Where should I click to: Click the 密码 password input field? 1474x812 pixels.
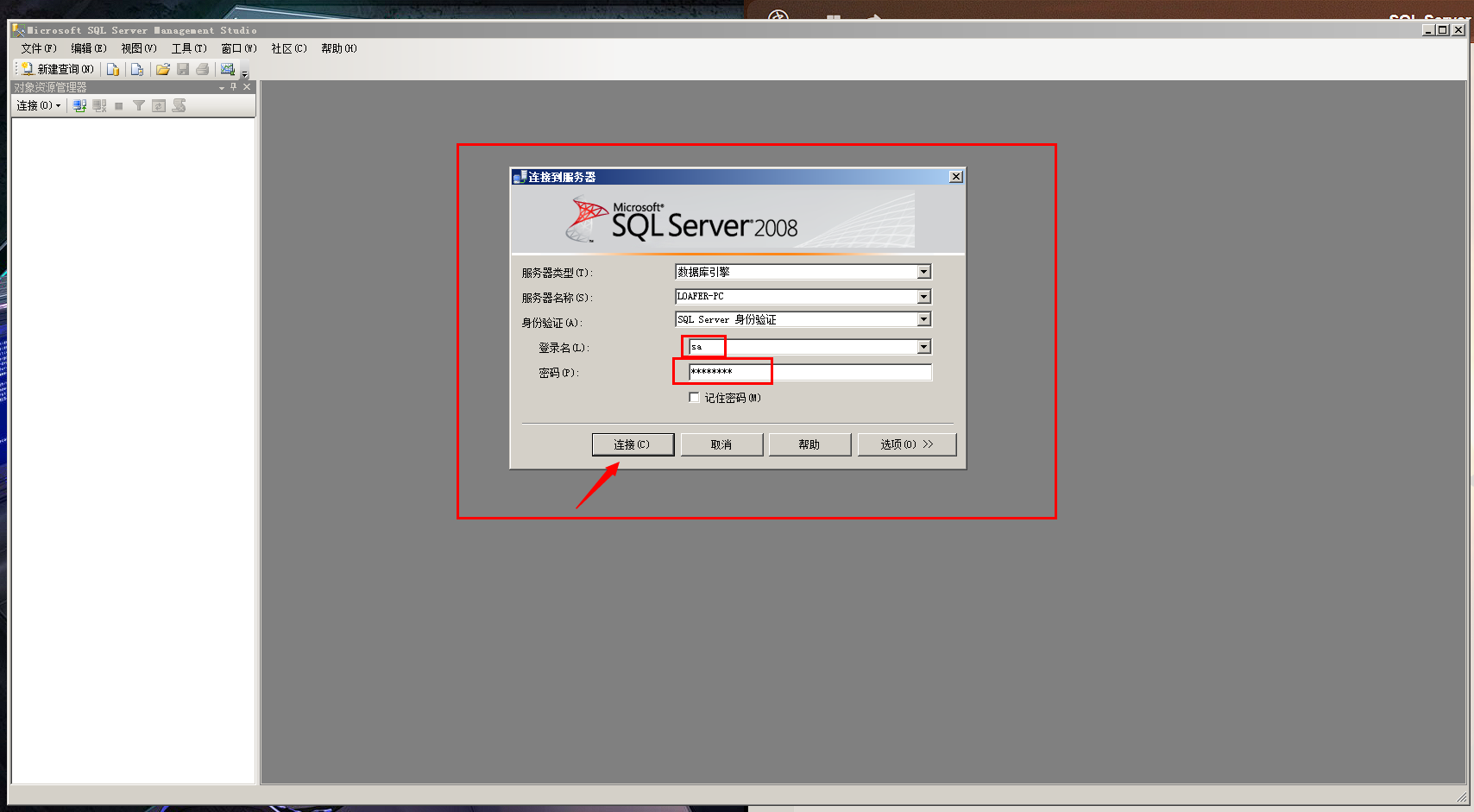[x=810, y=372]
